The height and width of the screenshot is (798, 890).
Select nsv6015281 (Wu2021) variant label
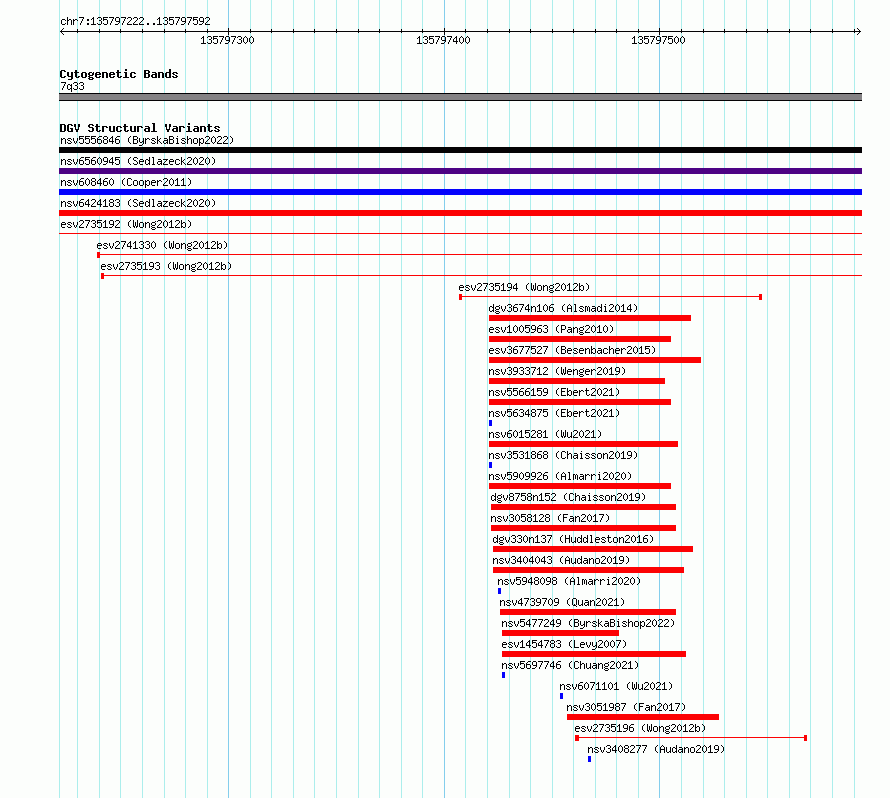pos(545,434)
